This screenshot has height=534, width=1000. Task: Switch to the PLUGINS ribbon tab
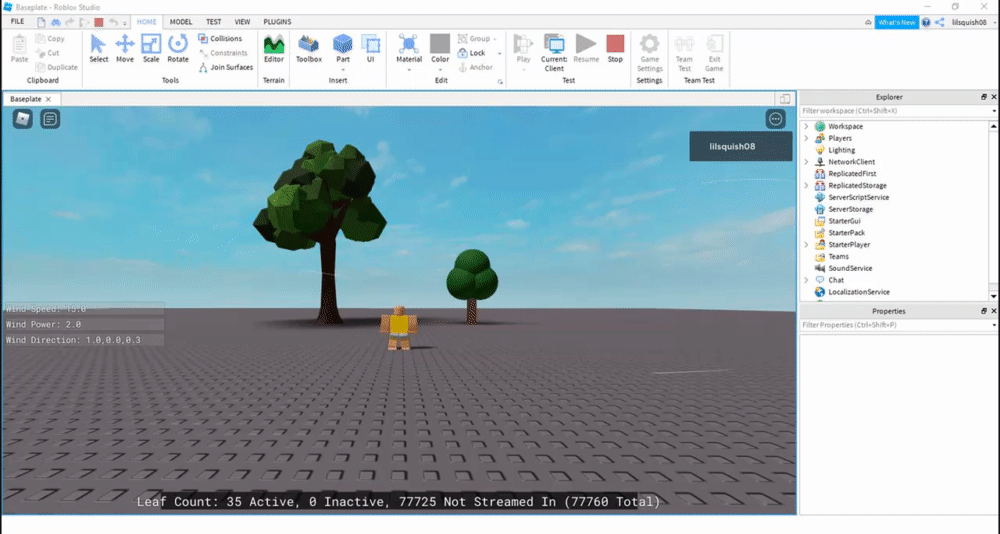coord(277,22)
